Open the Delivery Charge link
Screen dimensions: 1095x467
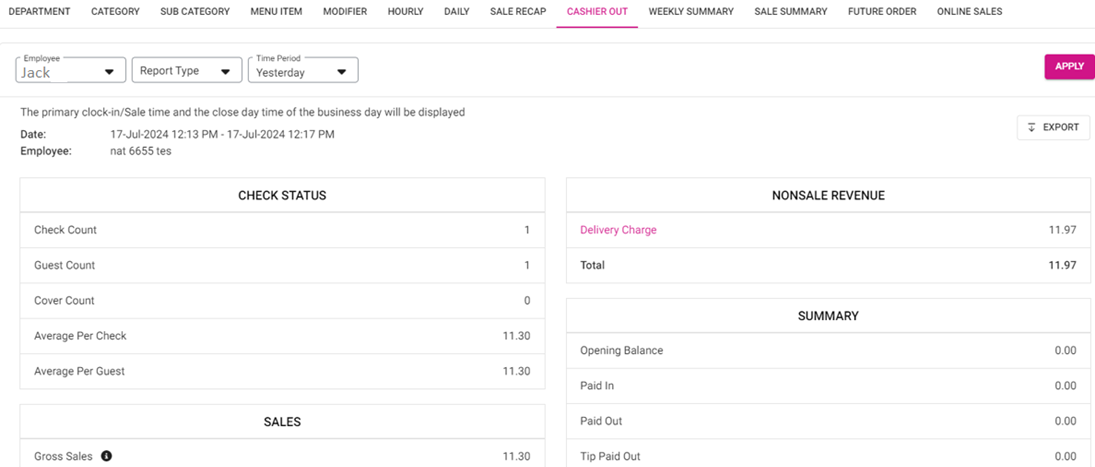(x=618, y=230)
